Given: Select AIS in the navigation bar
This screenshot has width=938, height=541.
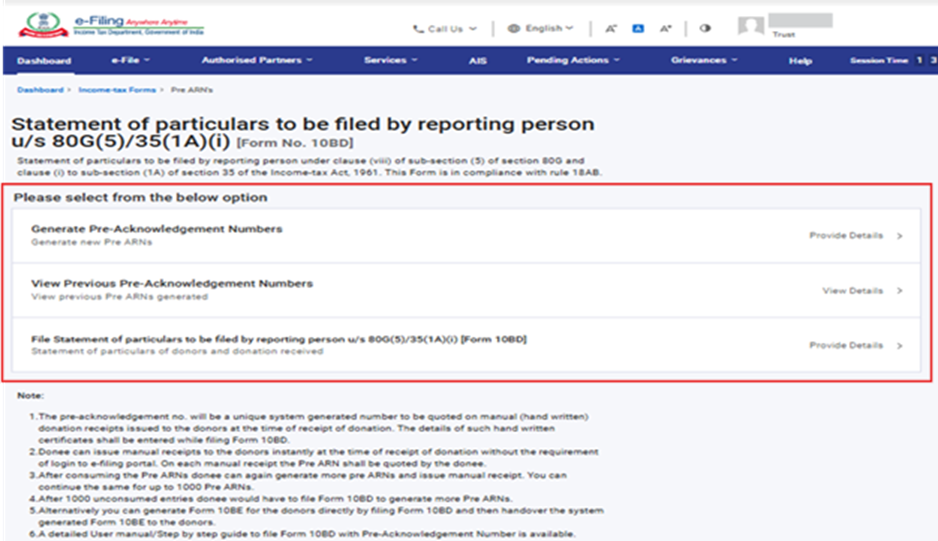Looking at the screenshot, I should tap(477, 60).
